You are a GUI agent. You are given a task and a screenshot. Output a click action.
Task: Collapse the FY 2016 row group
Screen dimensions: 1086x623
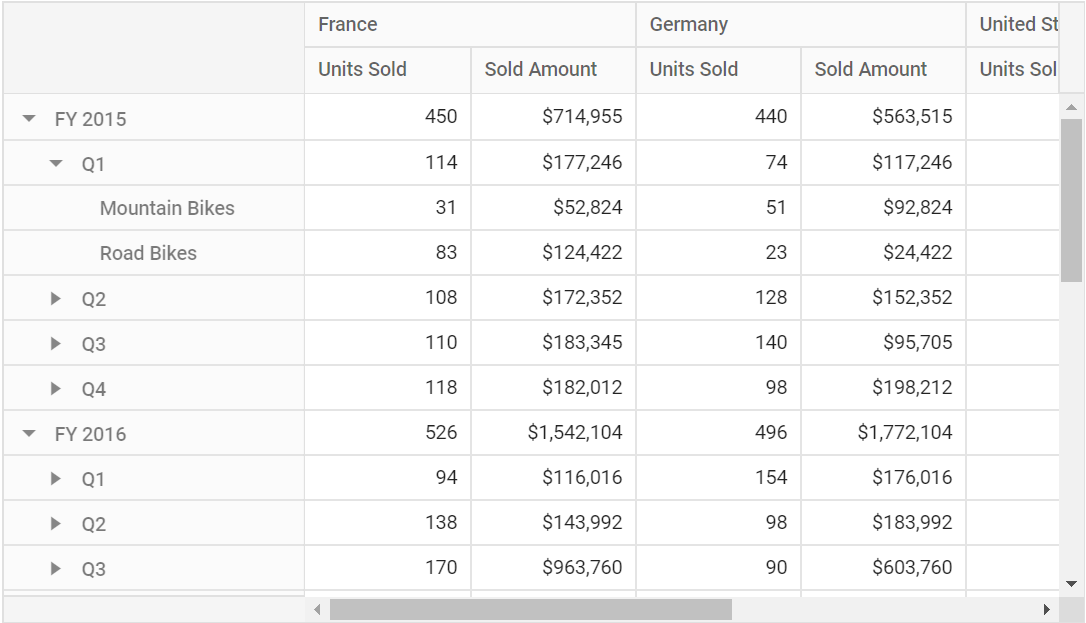coord(29,433)
